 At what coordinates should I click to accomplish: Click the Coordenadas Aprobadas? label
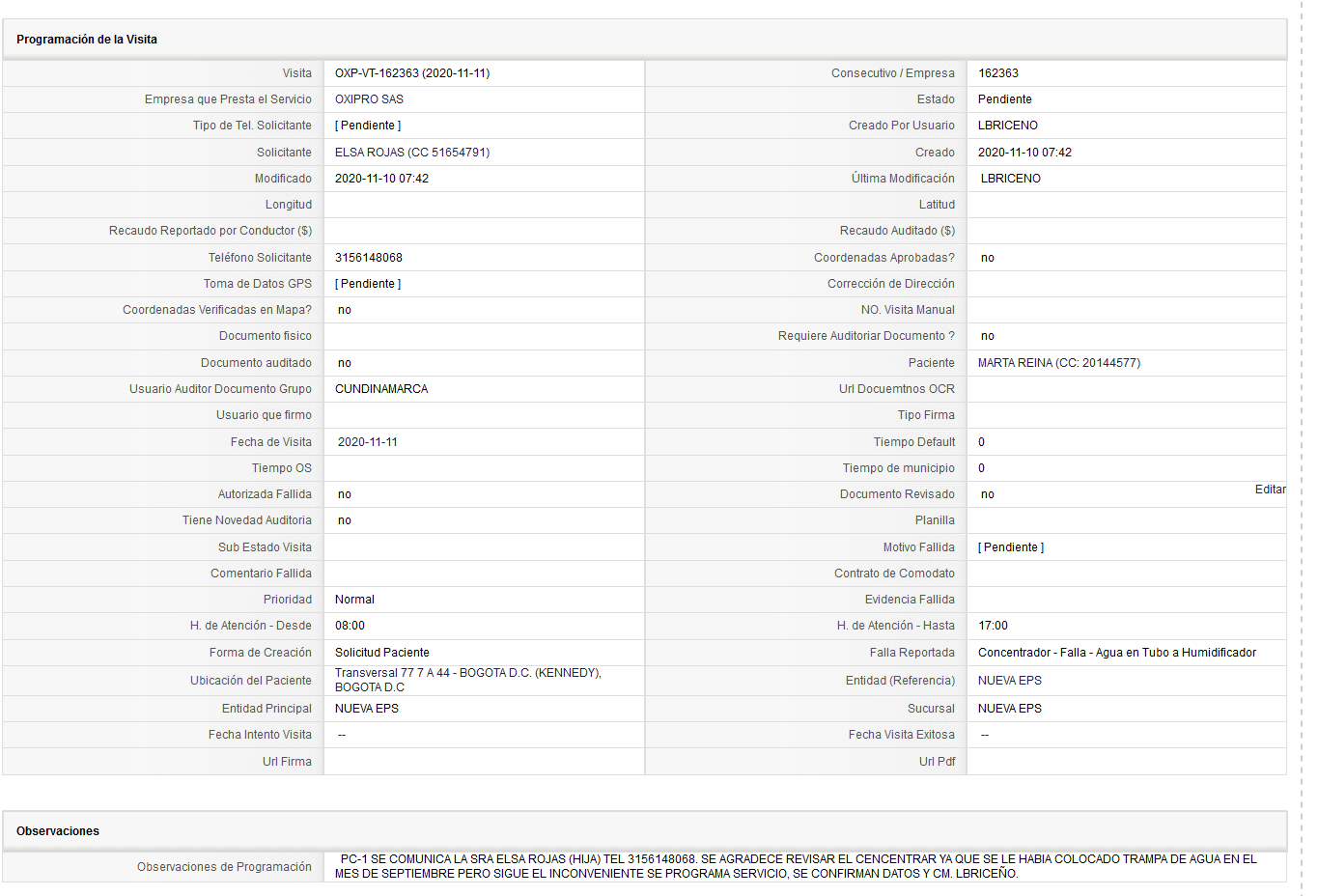point(884,258)
